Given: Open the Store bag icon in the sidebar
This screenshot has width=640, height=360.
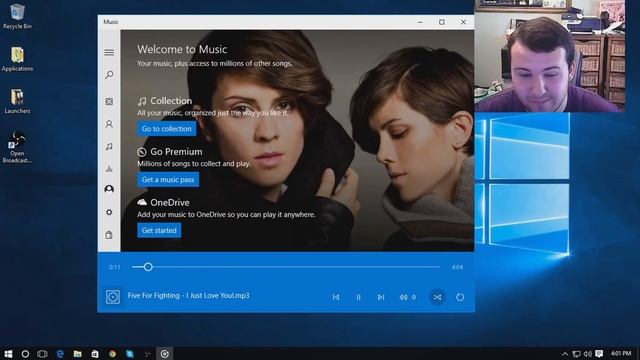Looking at the screenshot, I should pyautogui.click(x=109, y=235).
